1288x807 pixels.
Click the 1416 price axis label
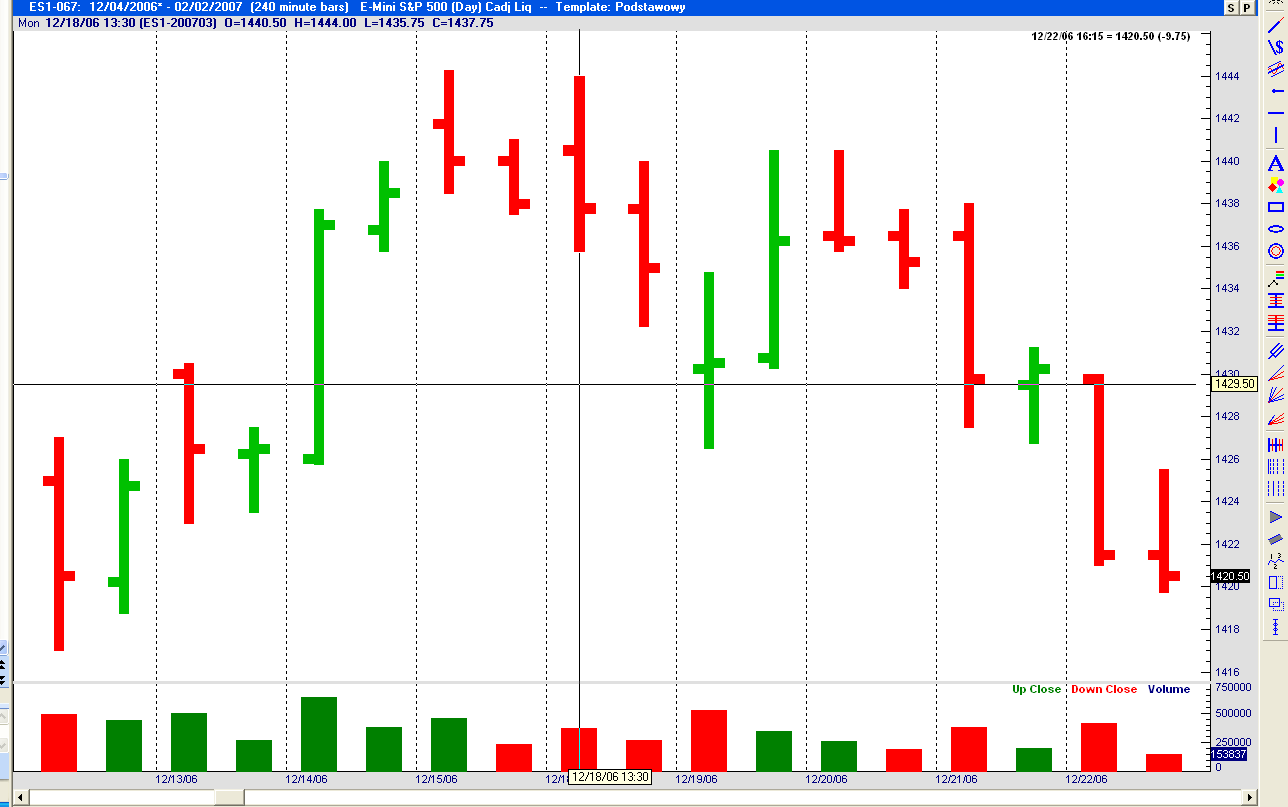point(1227,672)
